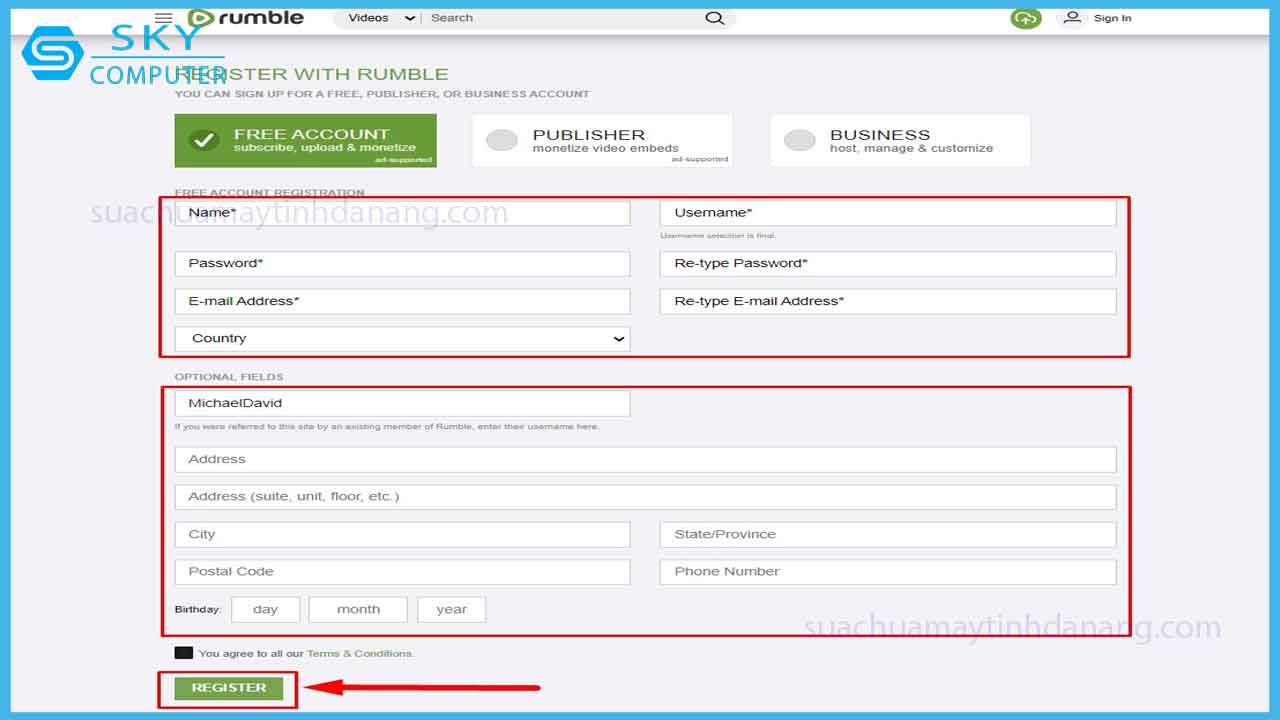This screenshot has height=720, width=1280.
Task: Select the Business account option
Action: 900,140
